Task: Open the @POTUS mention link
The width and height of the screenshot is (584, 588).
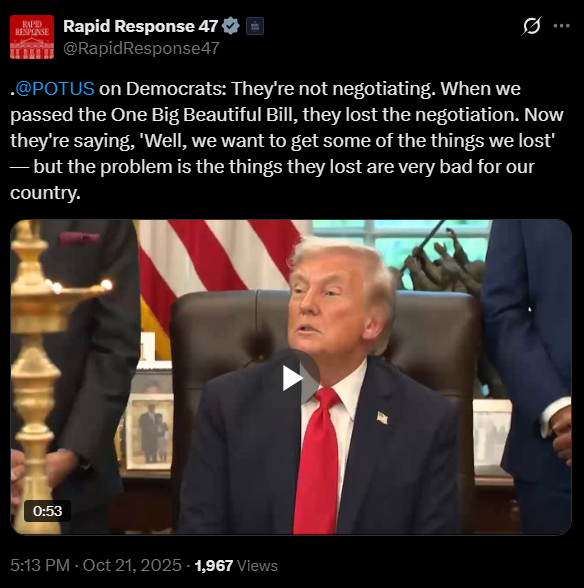Action: point(55,89)
